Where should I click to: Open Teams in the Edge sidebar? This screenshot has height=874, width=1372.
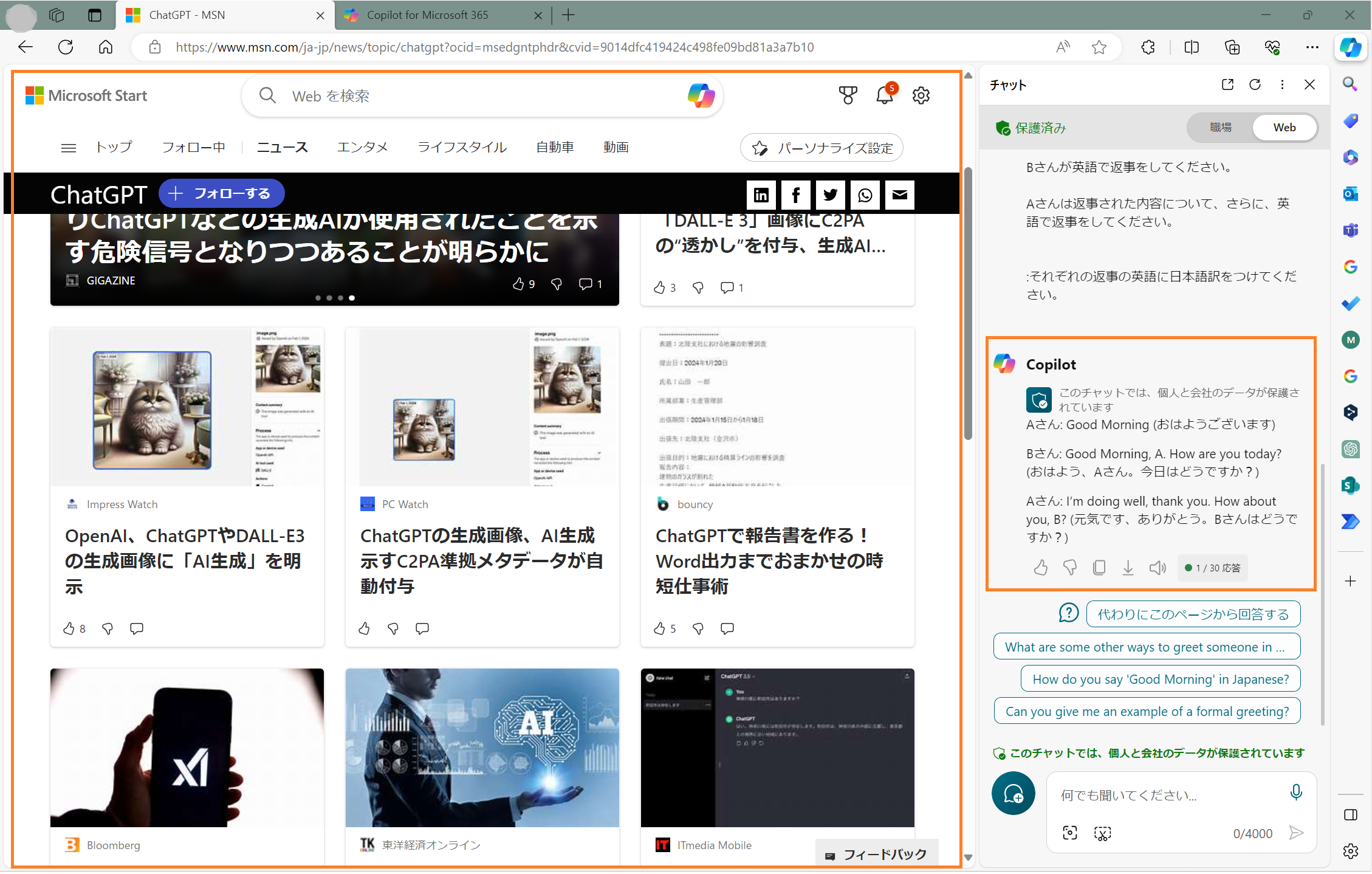coord(1350,230)
